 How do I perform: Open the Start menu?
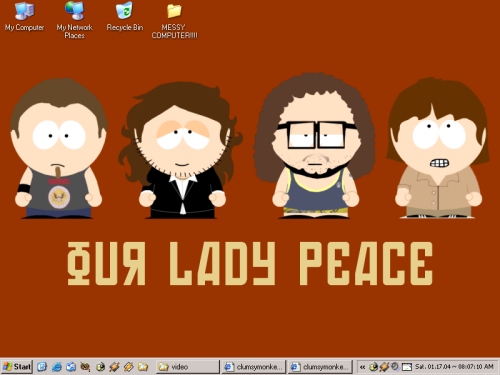click(x=16, y=367)
